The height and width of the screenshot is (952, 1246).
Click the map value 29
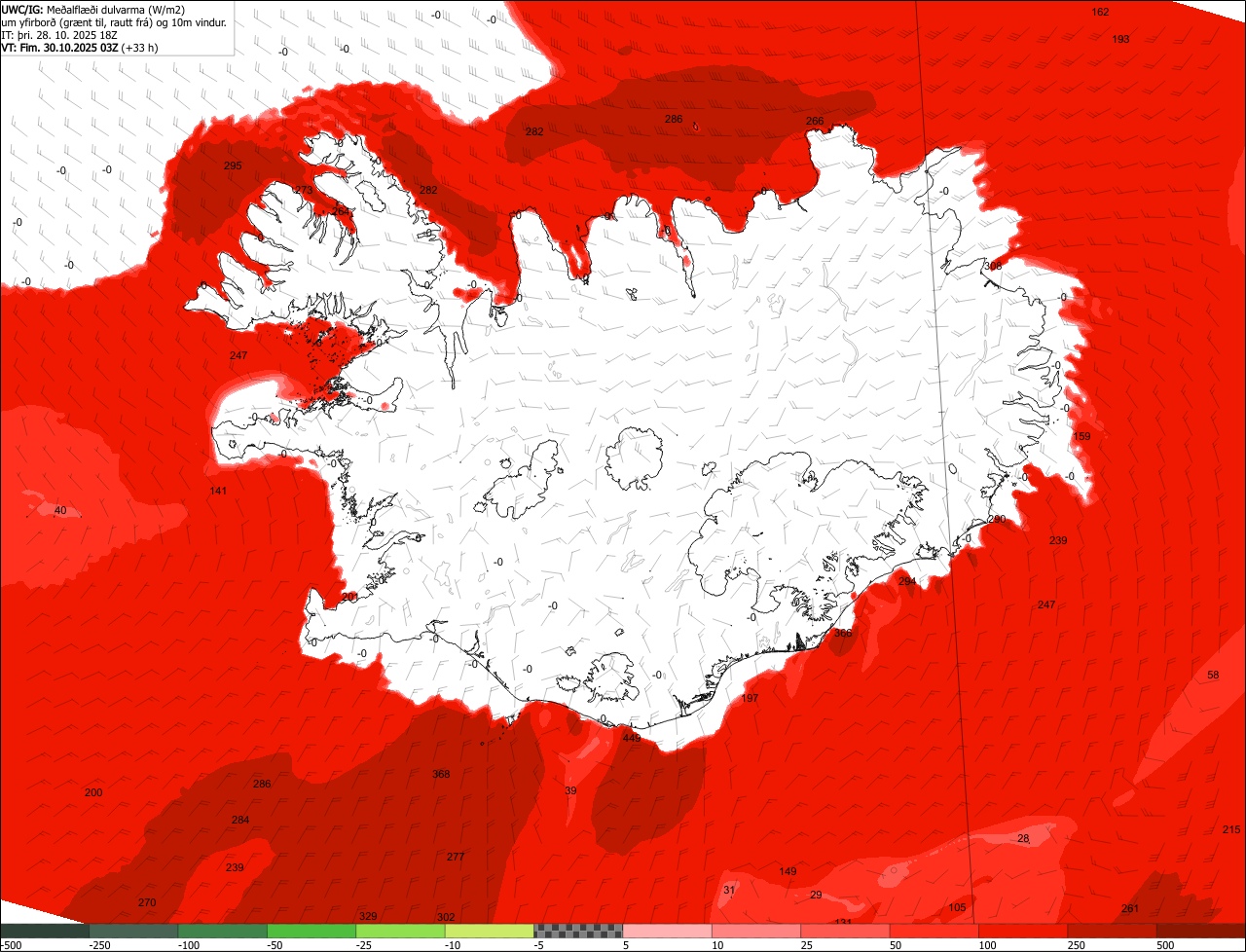[x=816, y=895]
